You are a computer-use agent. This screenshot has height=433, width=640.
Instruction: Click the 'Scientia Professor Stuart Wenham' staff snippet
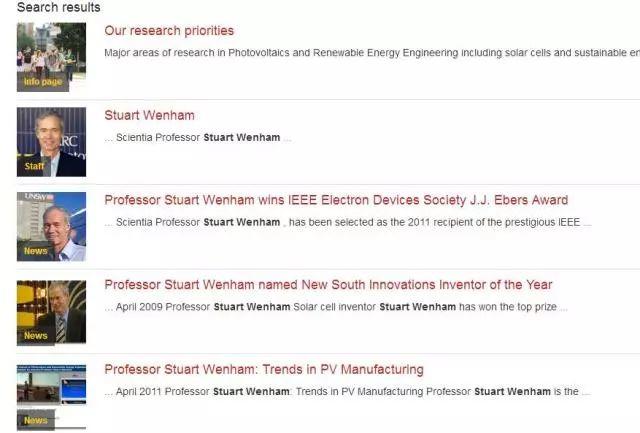(x=198, y=138)
